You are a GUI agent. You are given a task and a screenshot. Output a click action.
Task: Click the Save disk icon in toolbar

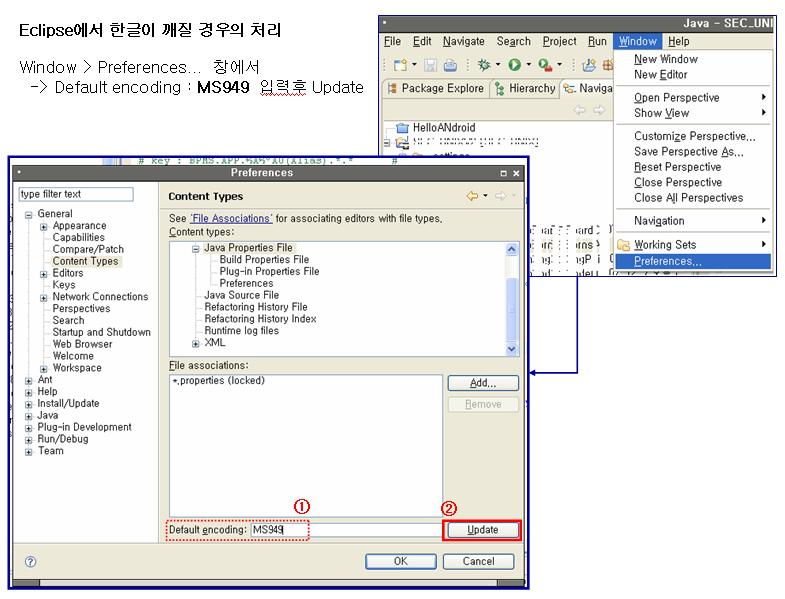pos(431,65)
